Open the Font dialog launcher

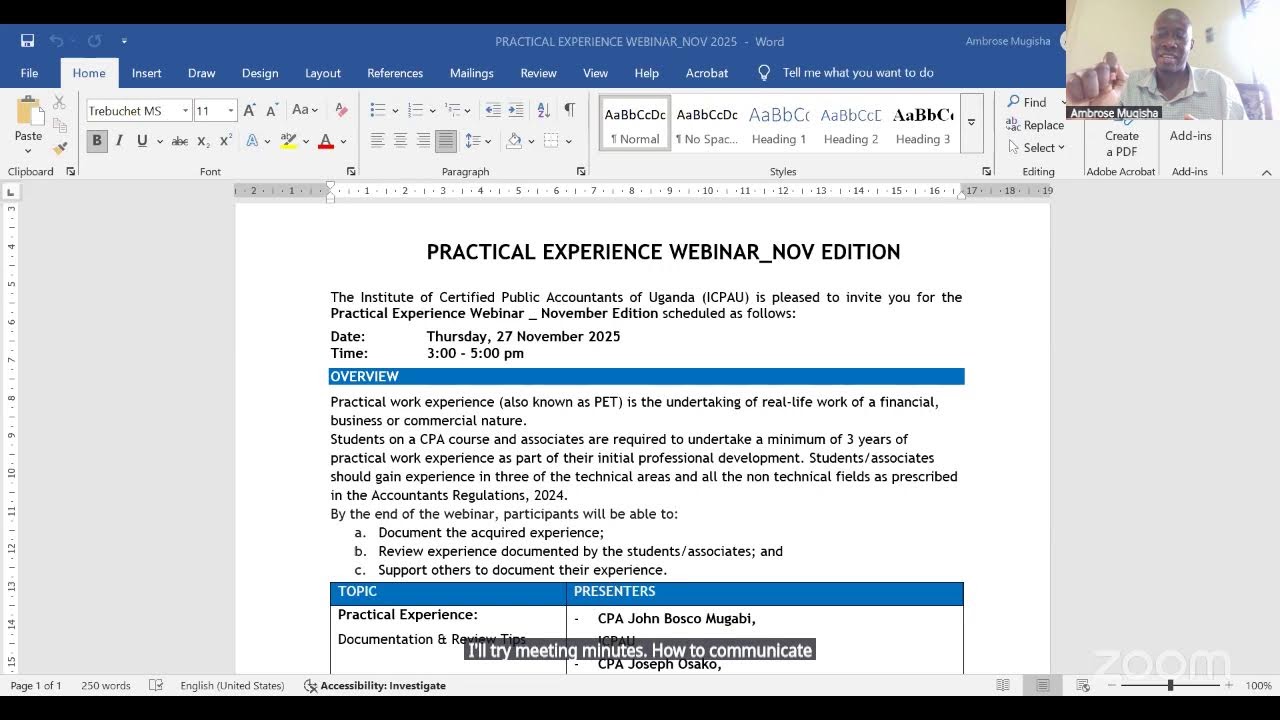coord(351,172)
